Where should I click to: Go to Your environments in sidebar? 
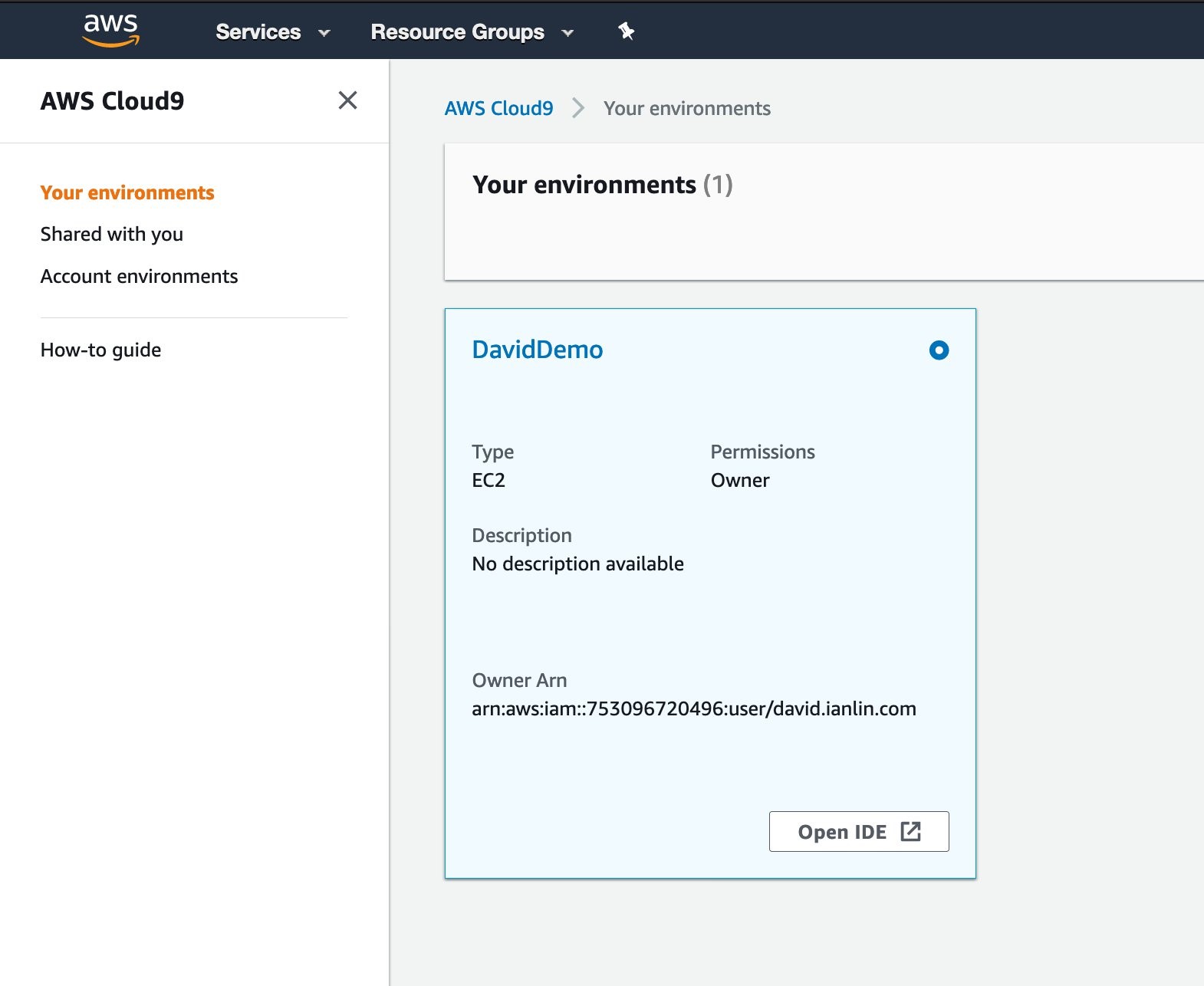[x=127, y=192]
